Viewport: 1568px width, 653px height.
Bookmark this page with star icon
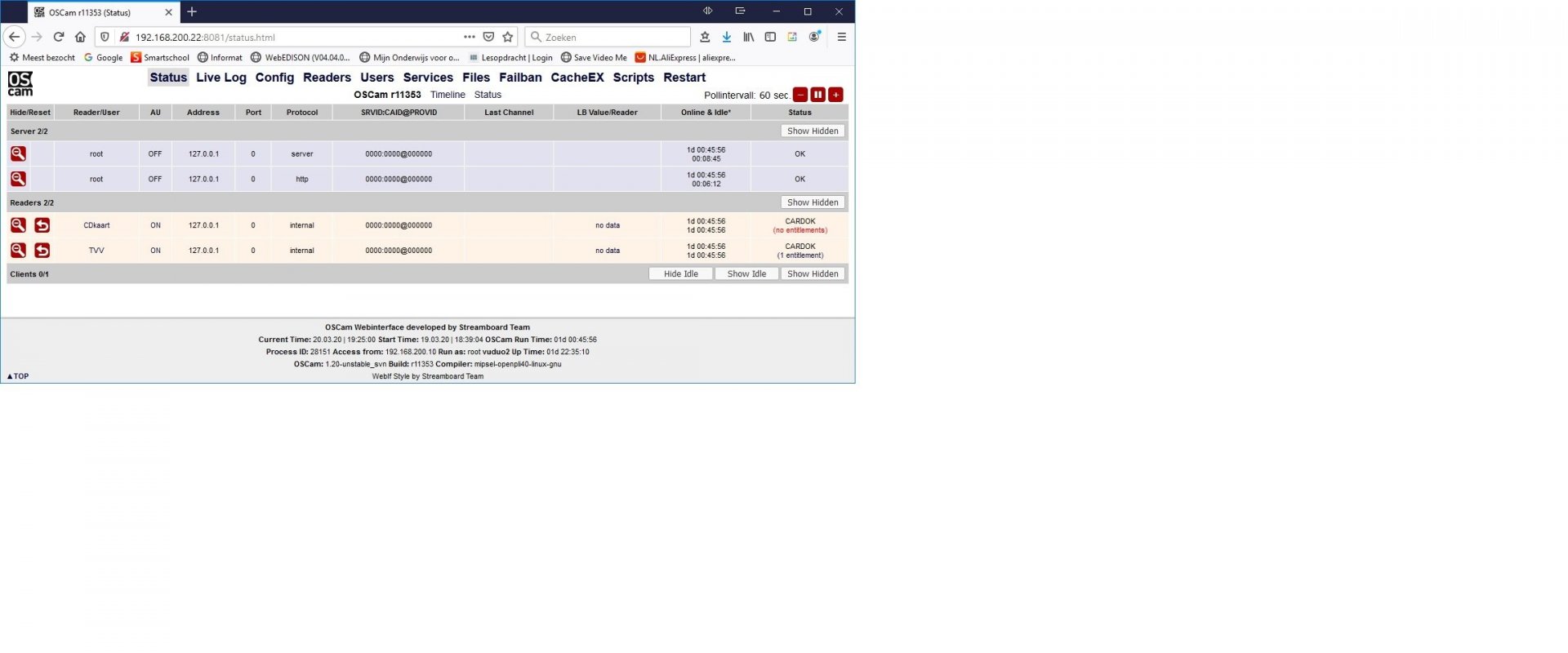click(508, 37)
